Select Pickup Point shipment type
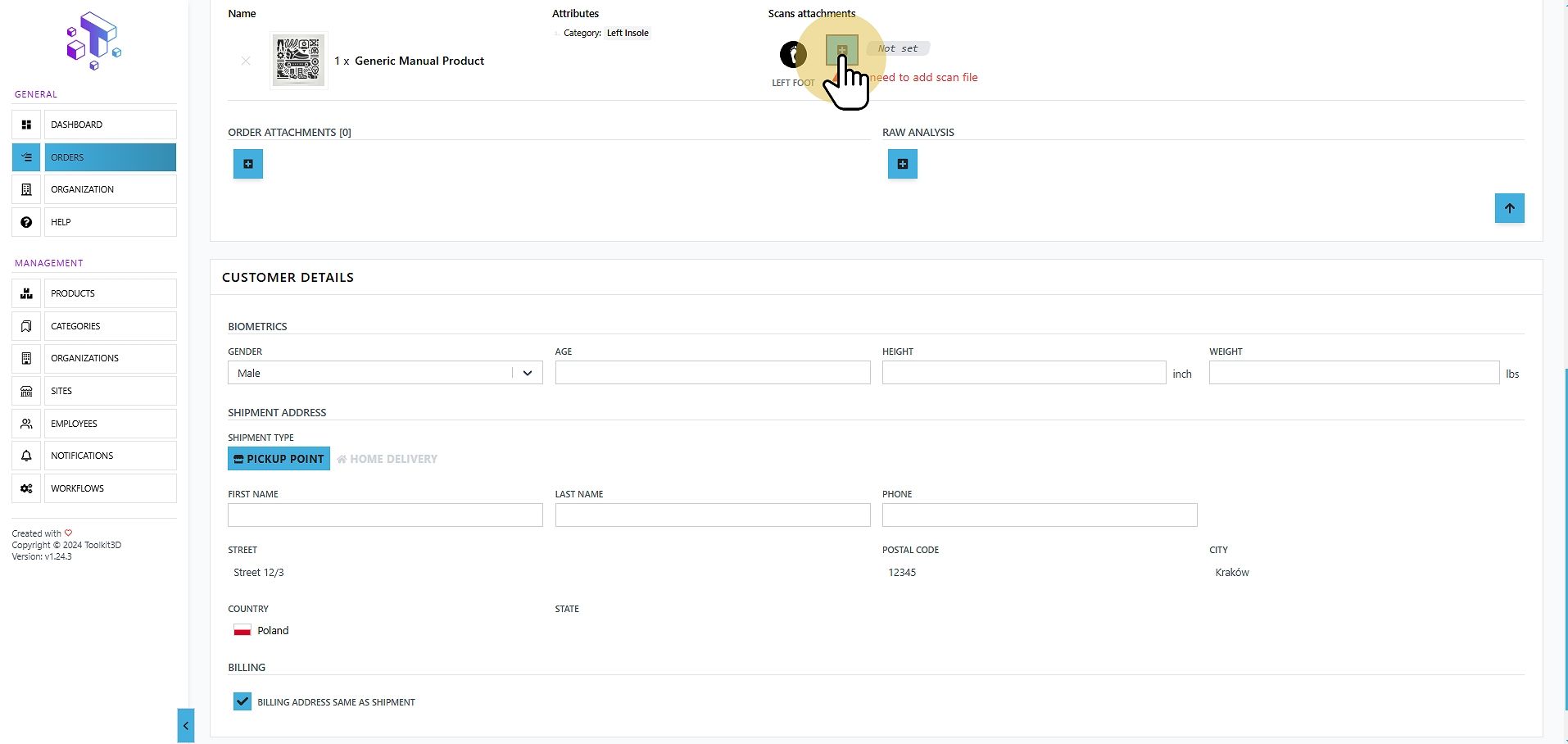Screen dimensions: 1568x744 pyautogui.click(x=279, y=459)
